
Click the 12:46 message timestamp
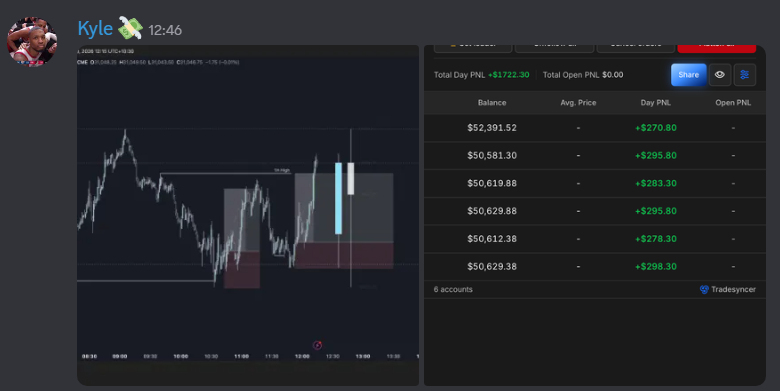coord(165,30)
